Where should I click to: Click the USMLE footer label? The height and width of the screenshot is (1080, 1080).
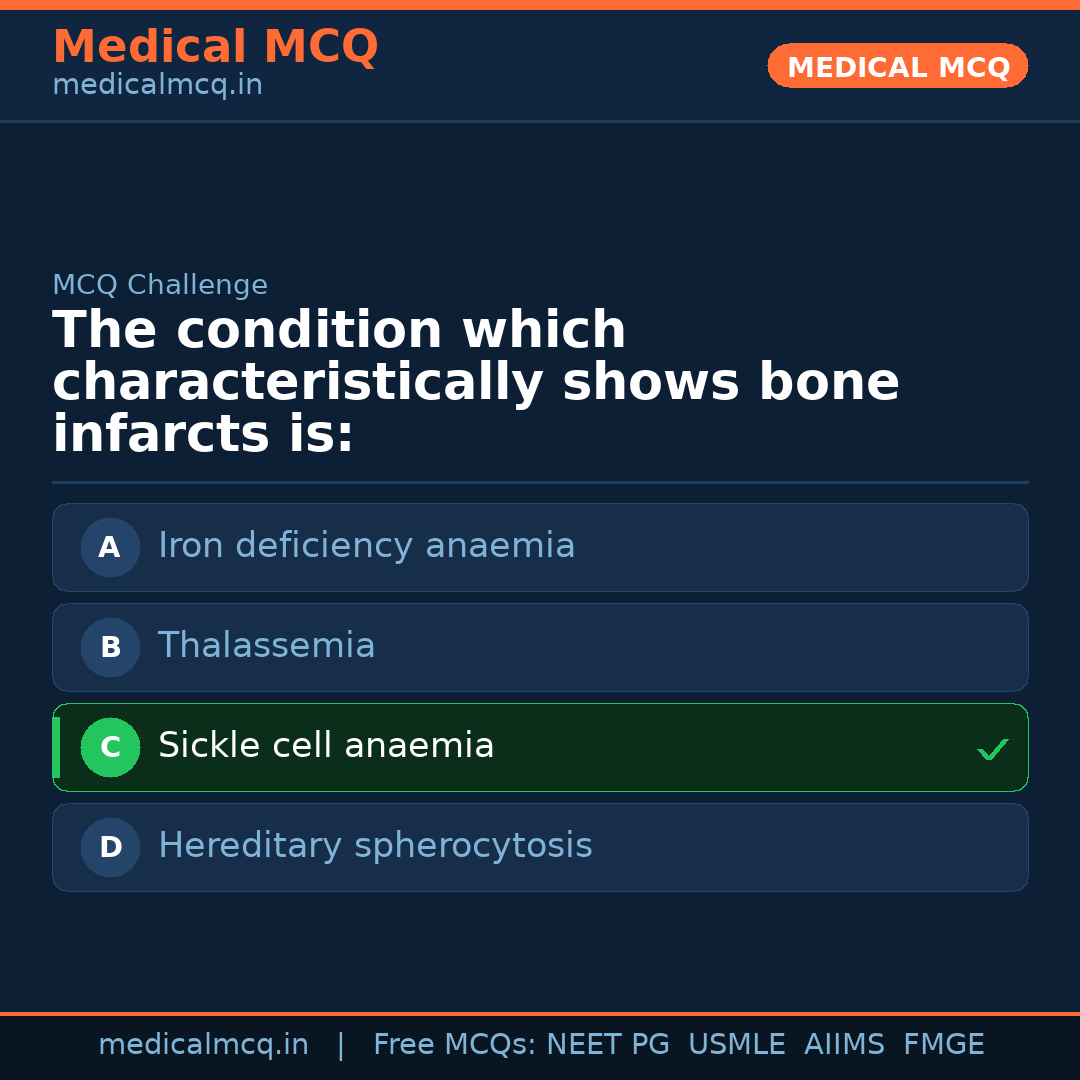(736, 1045)
